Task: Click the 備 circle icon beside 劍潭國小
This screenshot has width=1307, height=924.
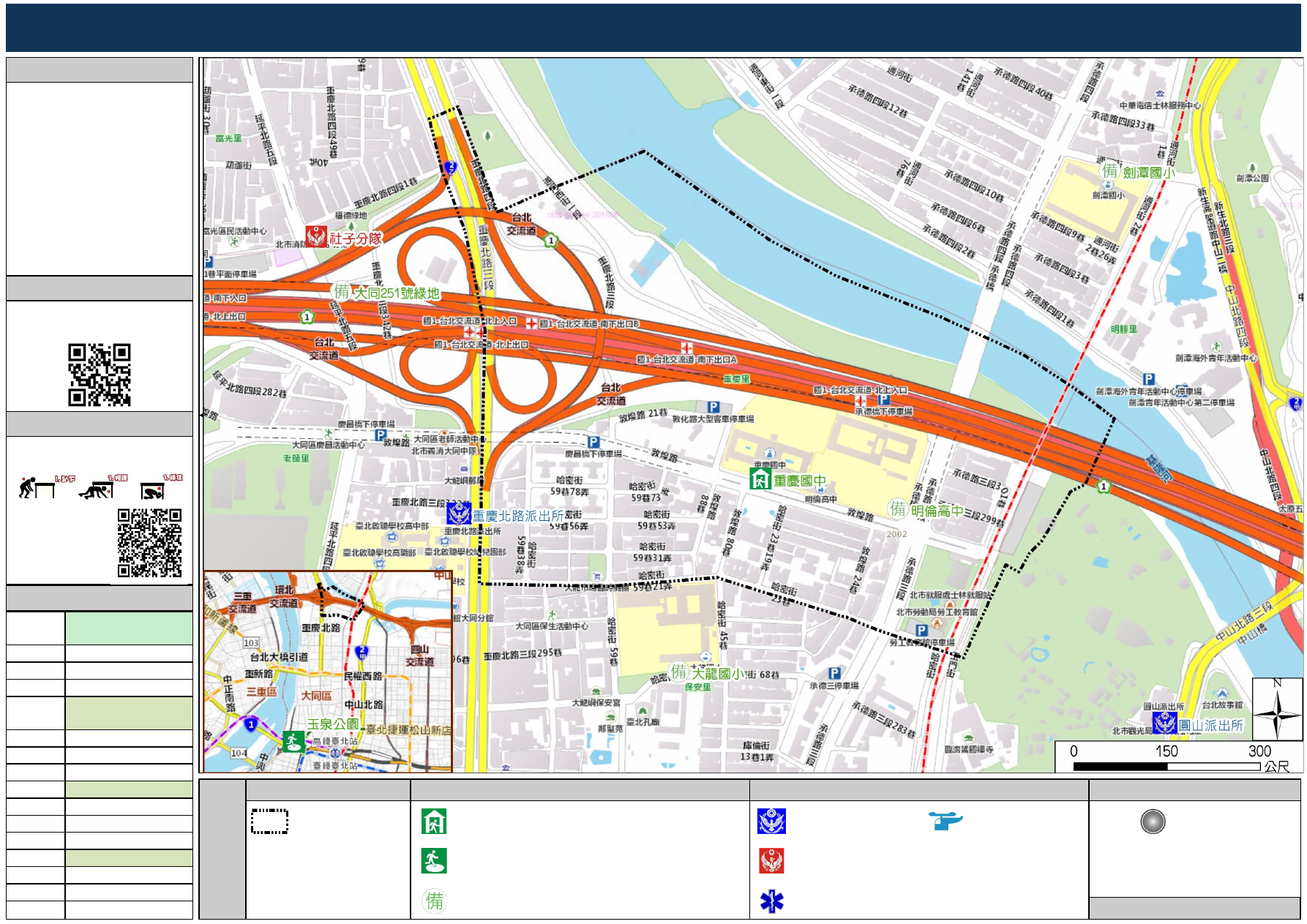Action: [1110, 170]
